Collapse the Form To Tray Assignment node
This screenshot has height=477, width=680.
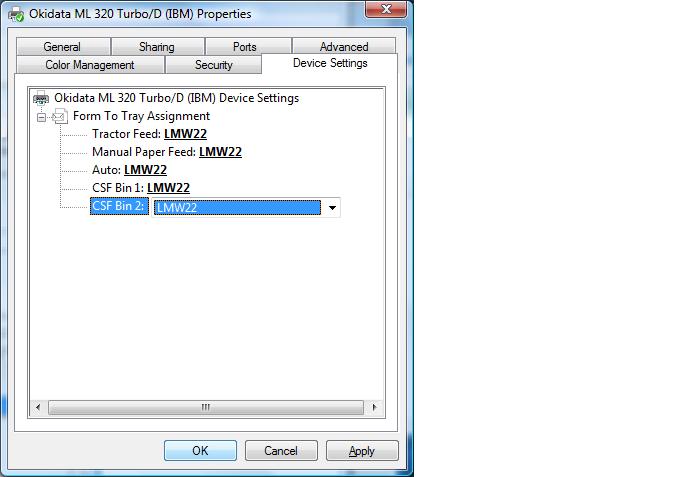[x=41, y=116]
